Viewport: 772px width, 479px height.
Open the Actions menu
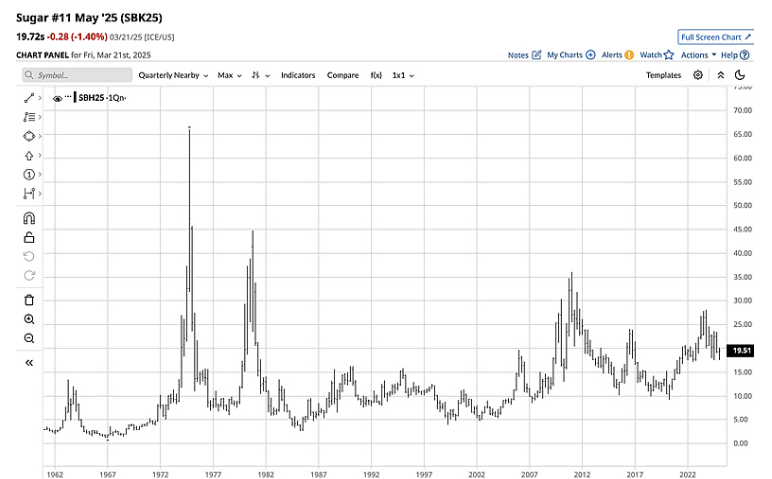coord(698,55)
